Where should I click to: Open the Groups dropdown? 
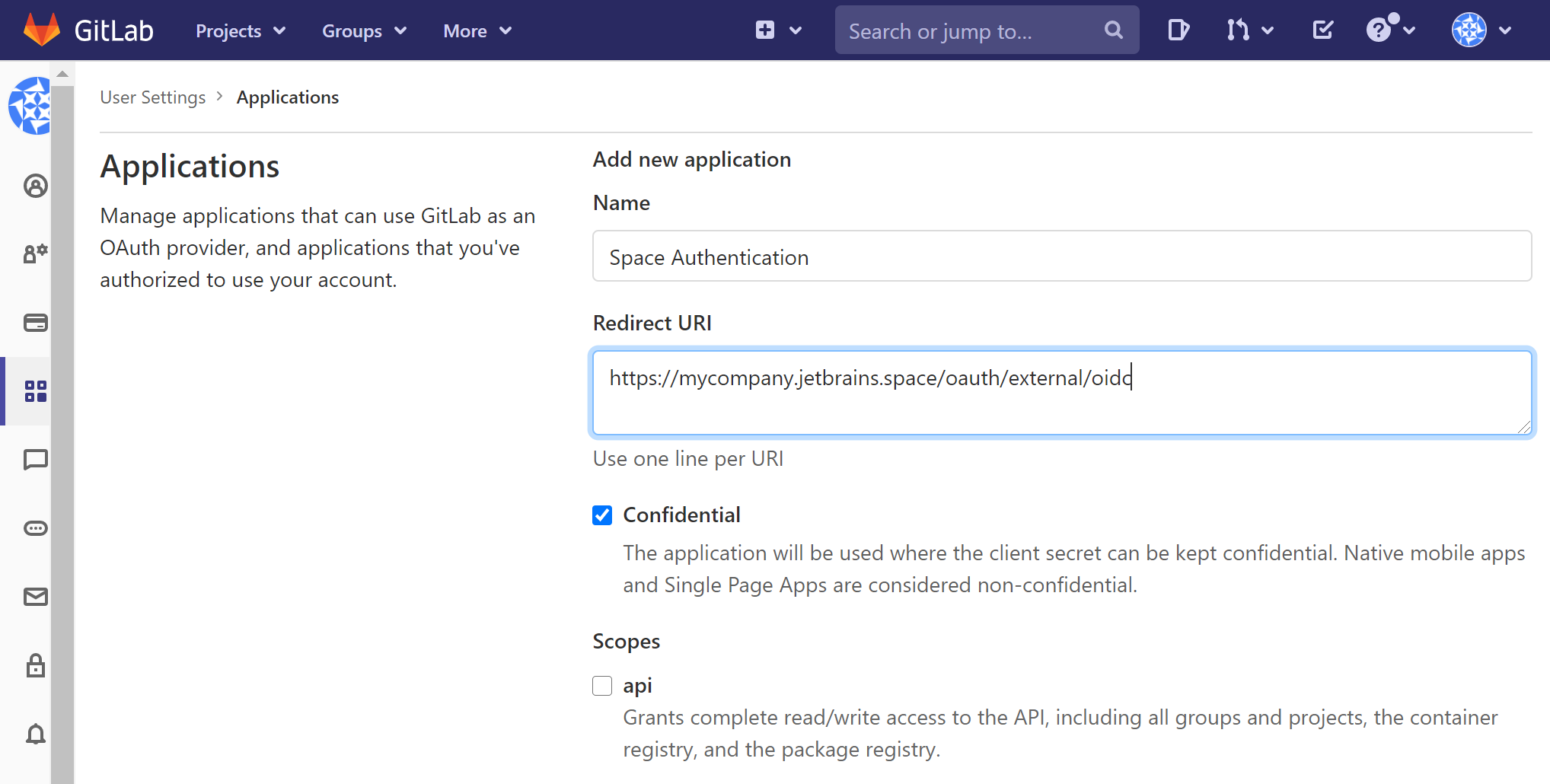pyautogui.click(x=364, y=30)
